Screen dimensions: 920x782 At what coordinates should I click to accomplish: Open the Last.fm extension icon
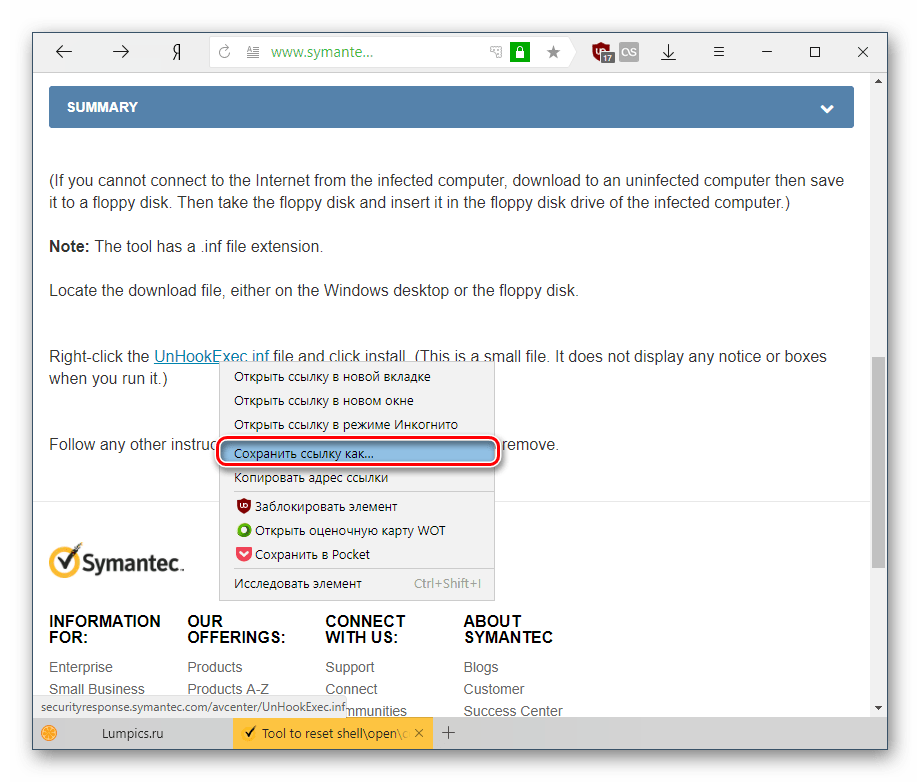(x=629, y=52)
